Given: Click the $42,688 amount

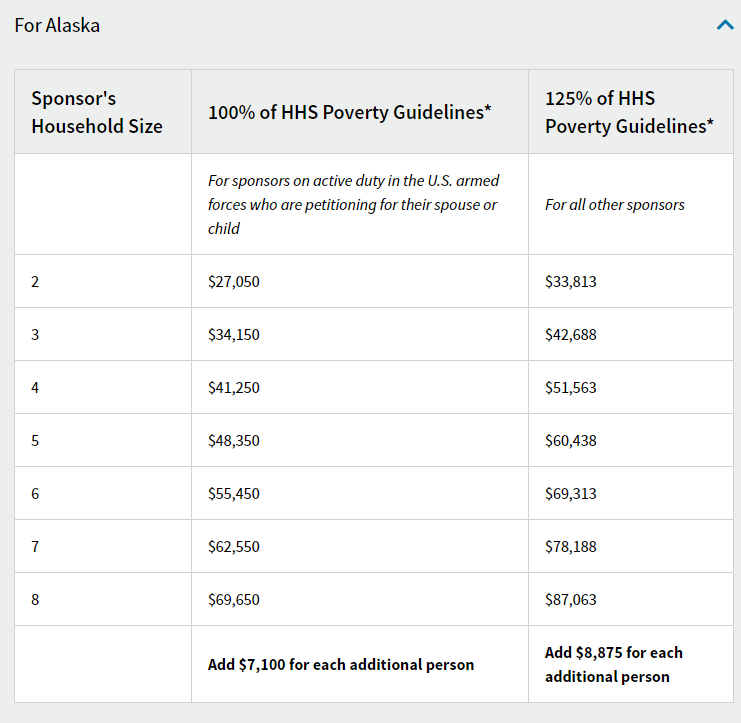Looking at the screenshot, I should pos(571,335).
